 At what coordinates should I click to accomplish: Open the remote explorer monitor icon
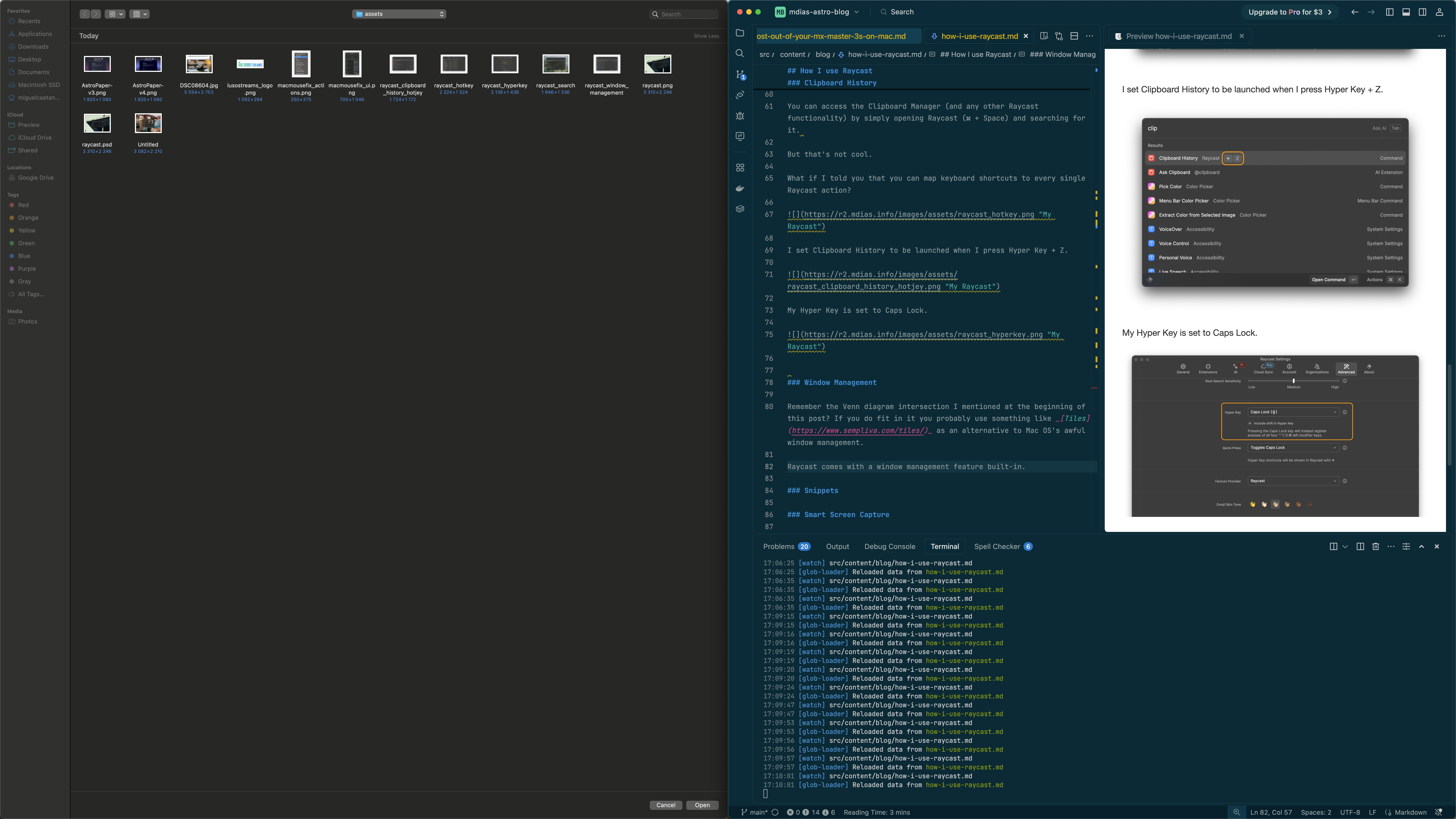click(740, 136)
